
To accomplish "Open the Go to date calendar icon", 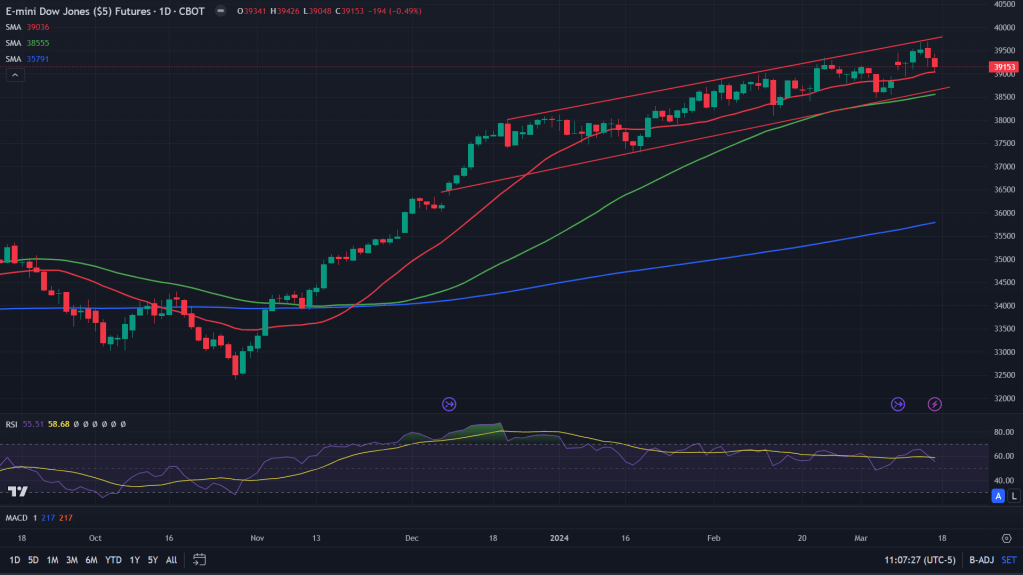I will [199, 559].
